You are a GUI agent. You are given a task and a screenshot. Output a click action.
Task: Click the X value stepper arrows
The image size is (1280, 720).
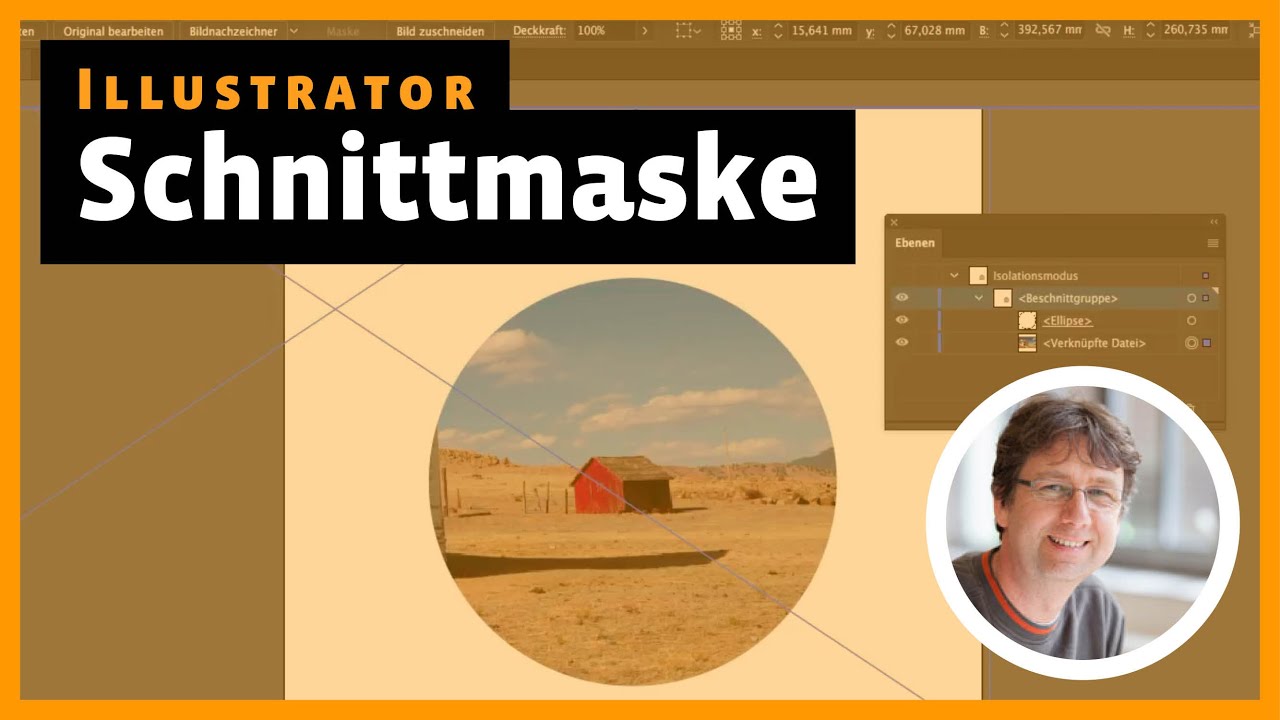point(779,31)
